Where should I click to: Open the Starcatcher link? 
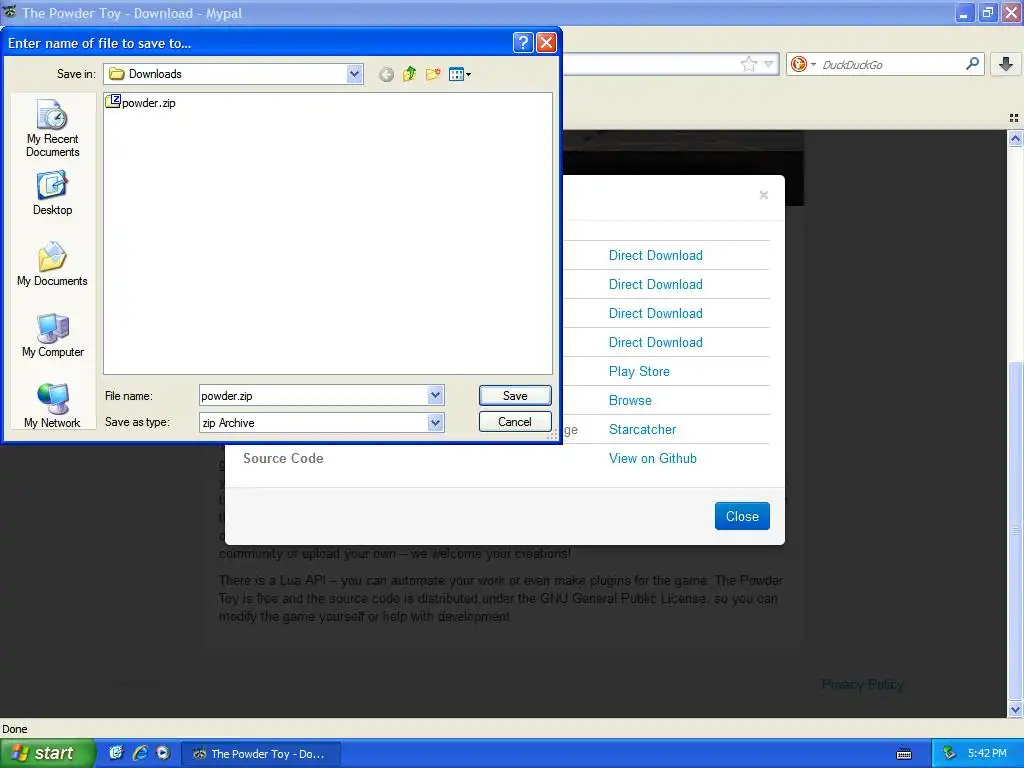coord(643,430)
